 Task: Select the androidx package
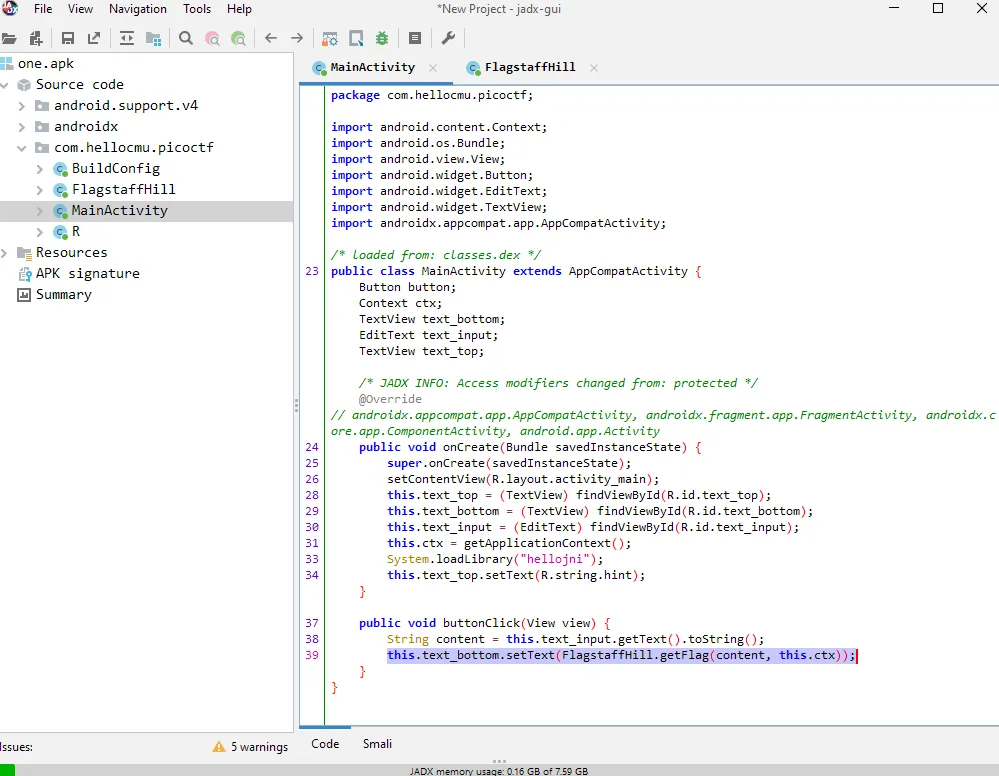[x=86, y=127]
